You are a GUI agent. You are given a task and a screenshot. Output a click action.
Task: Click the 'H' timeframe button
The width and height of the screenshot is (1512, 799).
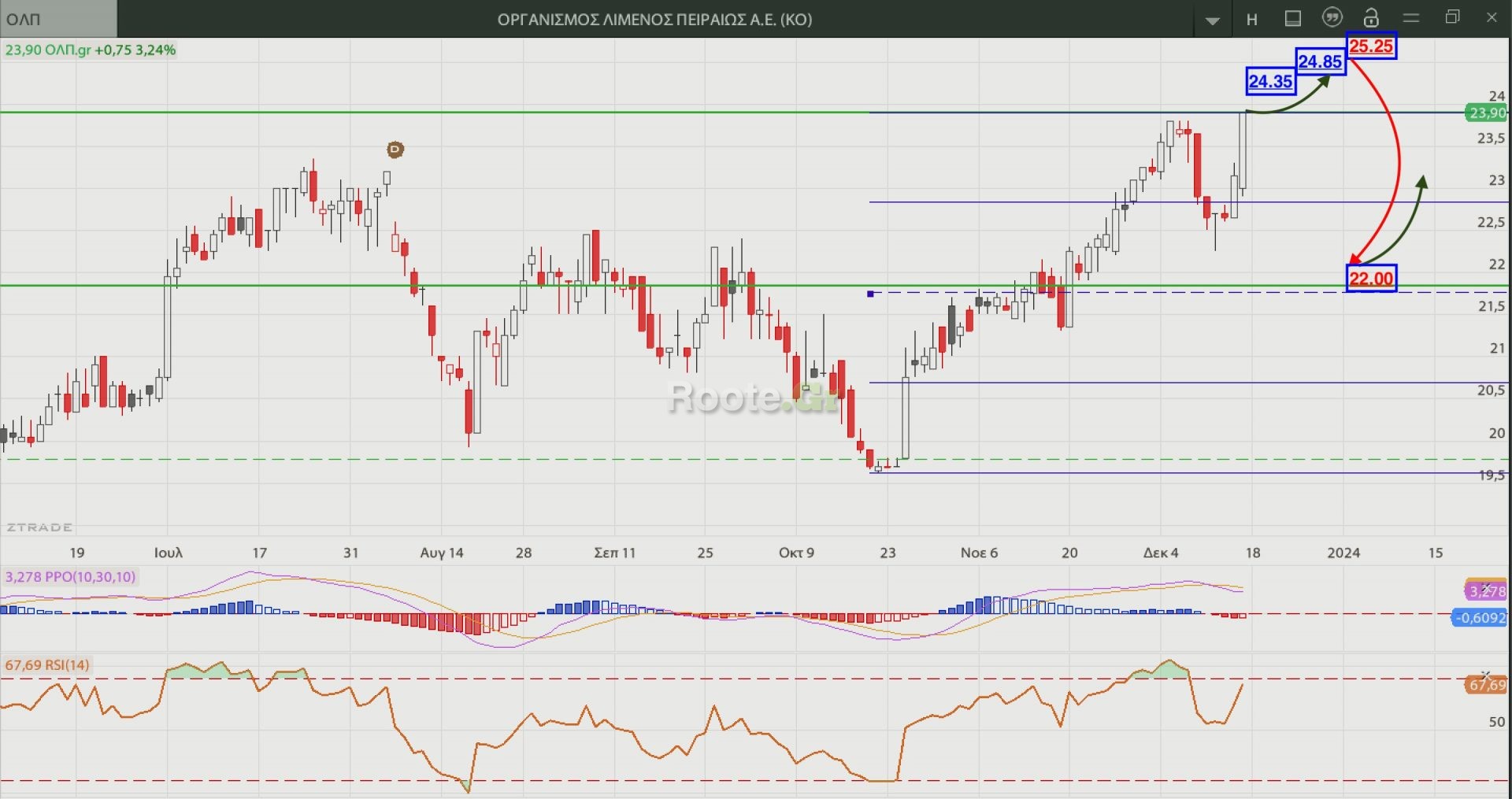pos(1252,20)
